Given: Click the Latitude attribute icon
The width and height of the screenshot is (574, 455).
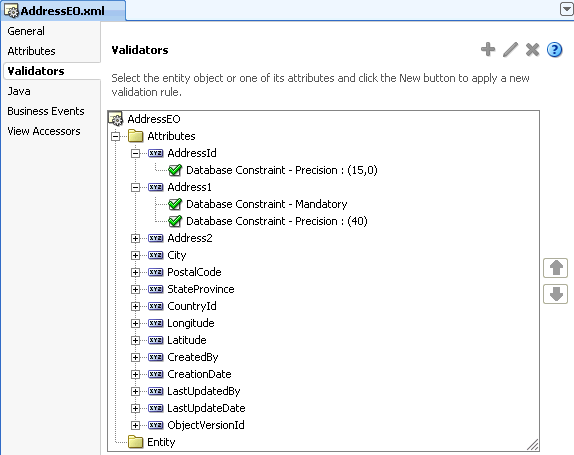Looking at the screenshot, I should (x=156, y=340).
